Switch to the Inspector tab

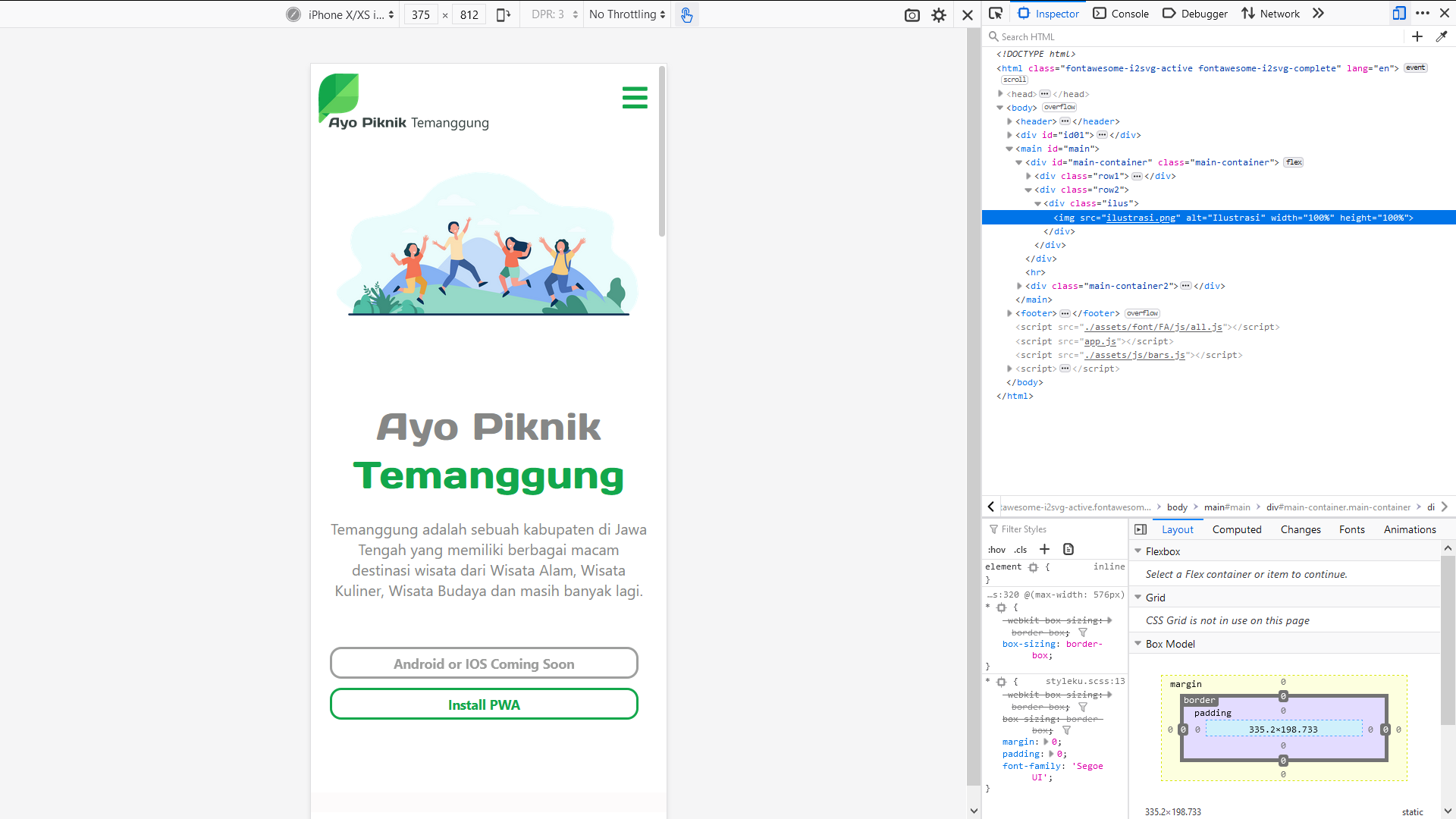coord(1048,14)
